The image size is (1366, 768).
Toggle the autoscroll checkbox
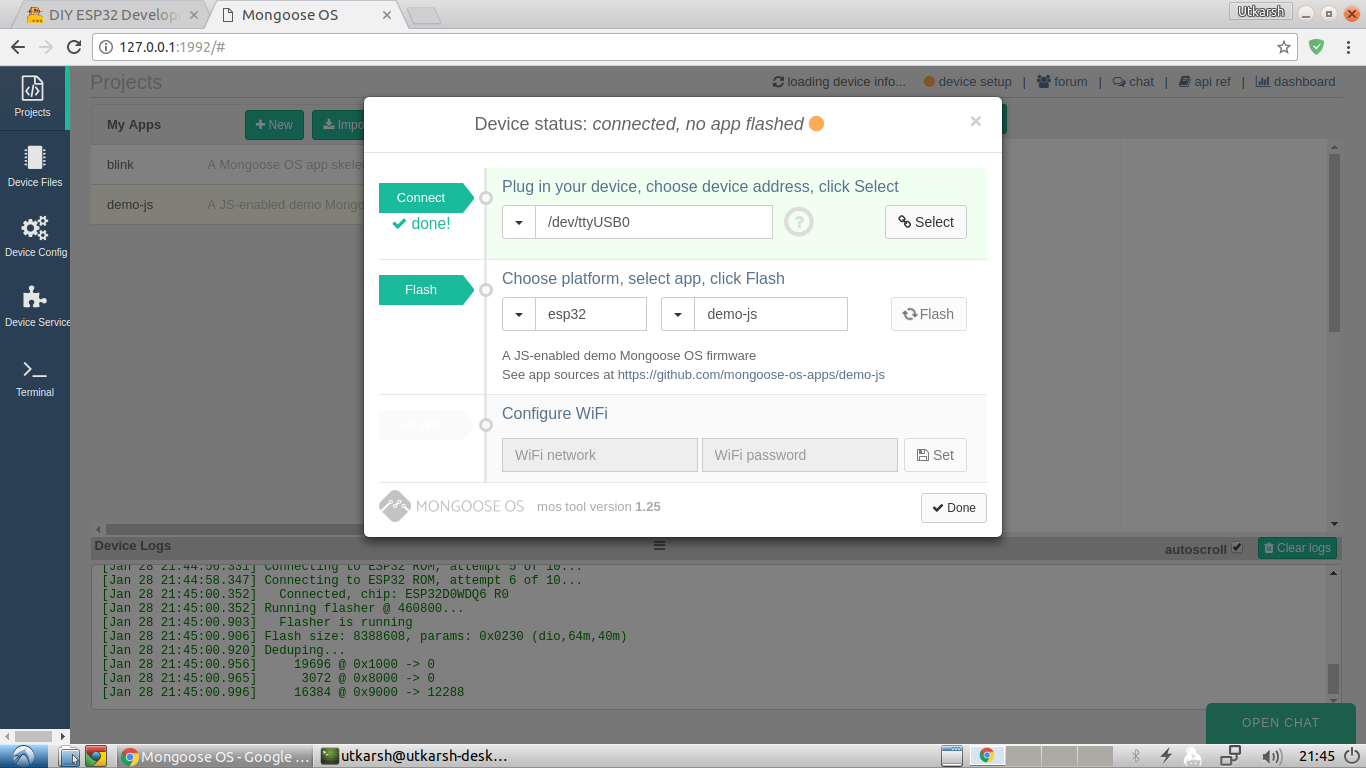tap(1237, 548)
